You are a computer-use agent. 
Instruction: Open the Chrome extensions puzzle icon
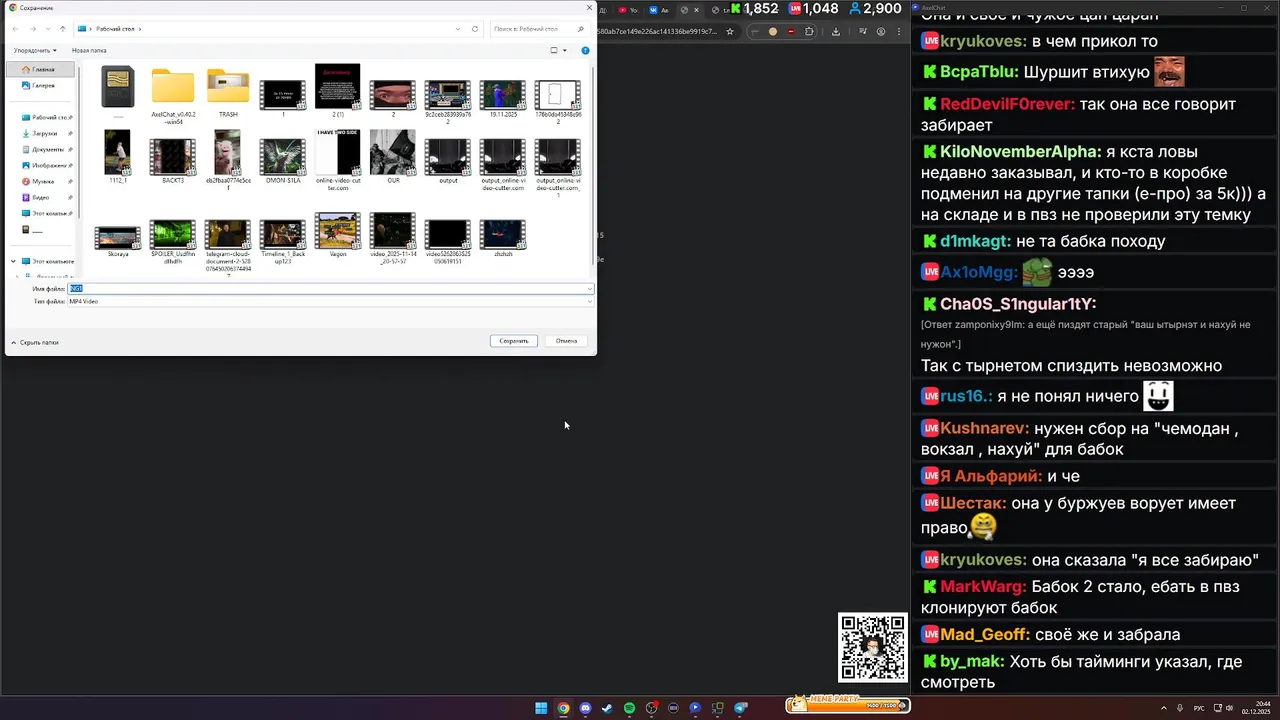tap(810, 31)
